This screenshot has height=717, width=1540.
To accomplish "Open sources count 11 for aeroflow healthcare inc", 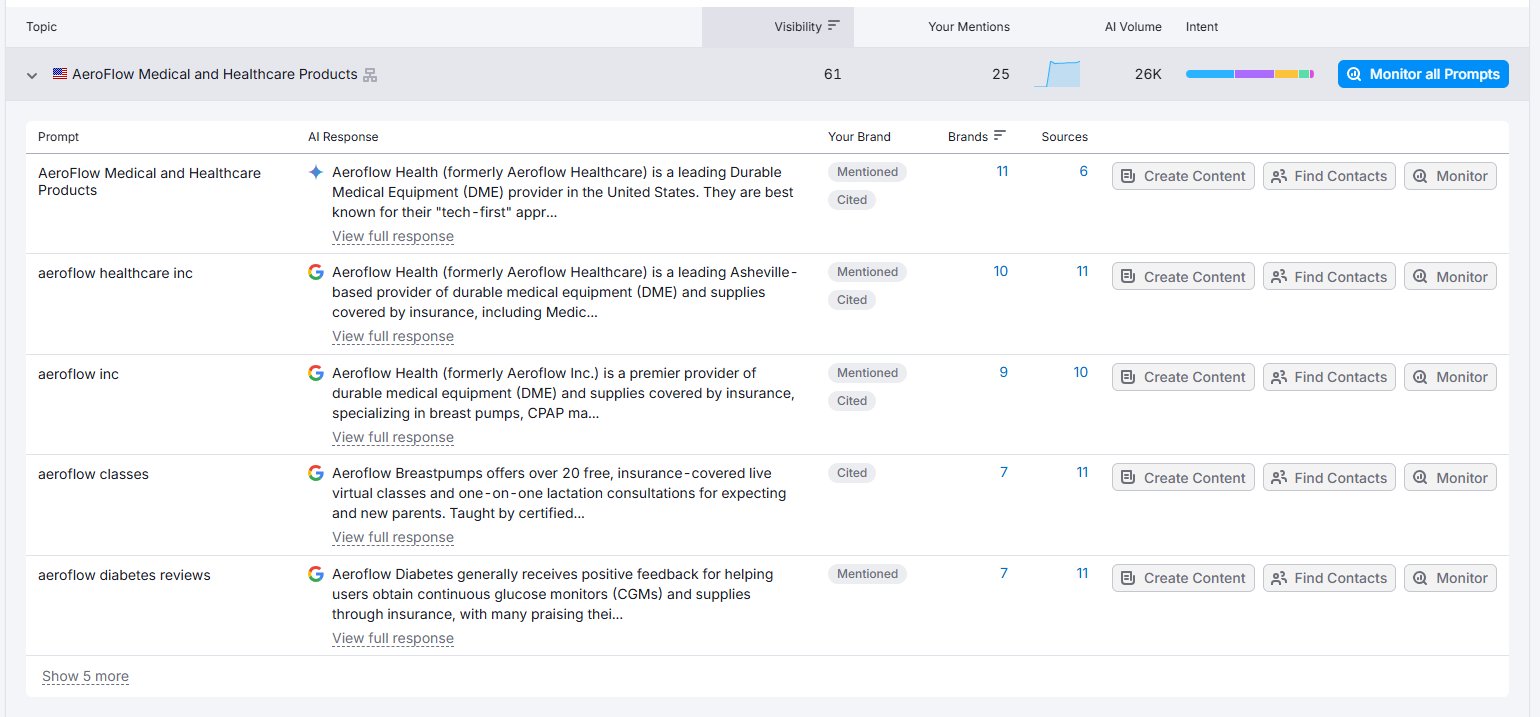I will [1082, 271].
